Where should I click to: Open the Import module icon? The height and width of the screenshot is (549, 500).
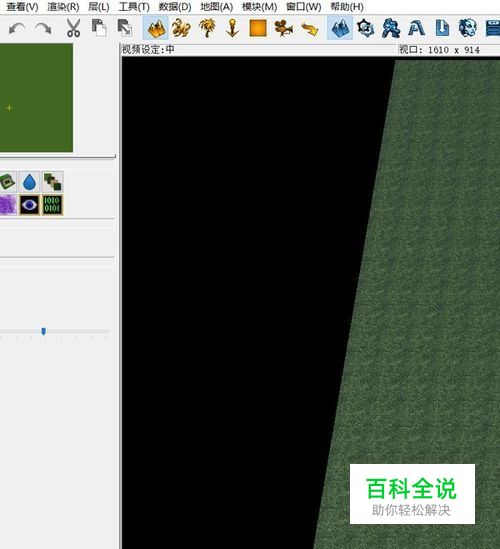442,28
